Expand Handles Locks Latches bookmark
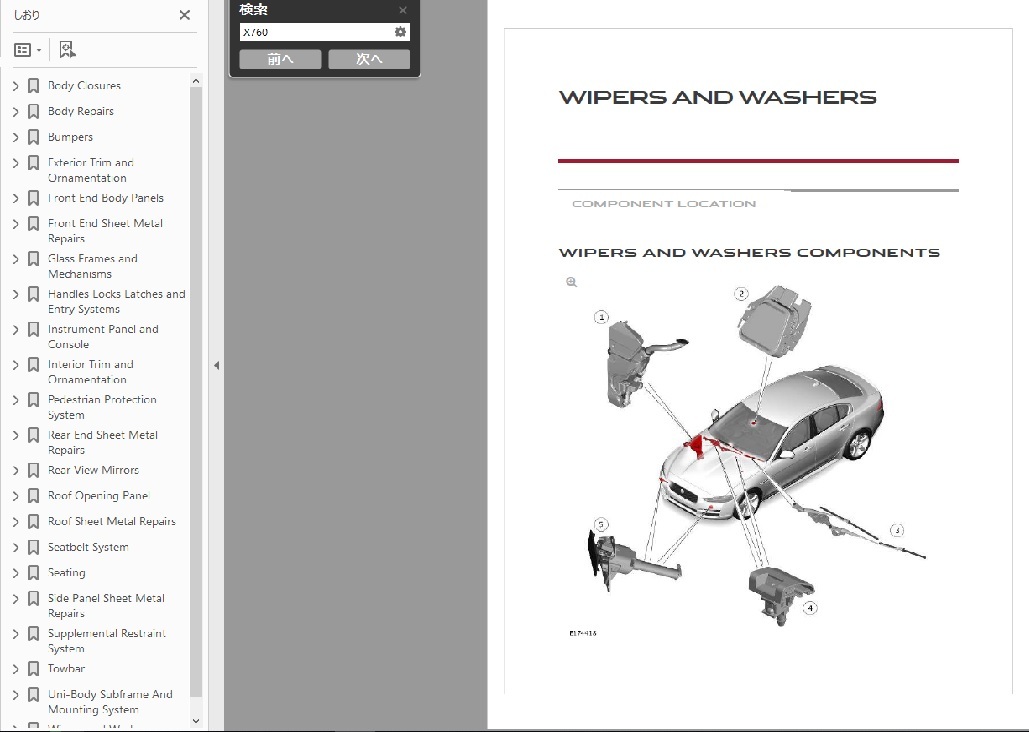1029x732 pixels. 16,294
